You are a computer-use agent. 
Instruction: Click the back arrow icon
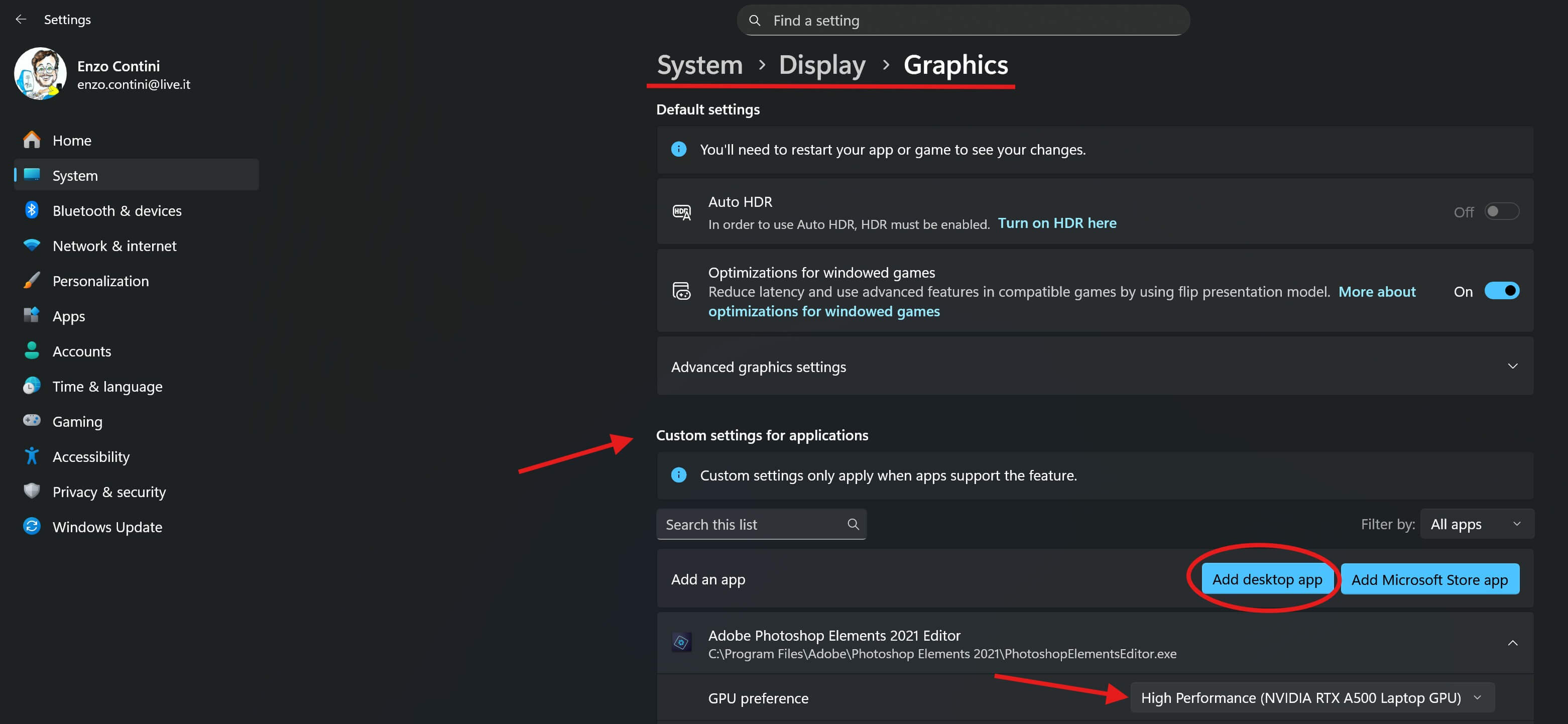21,20
